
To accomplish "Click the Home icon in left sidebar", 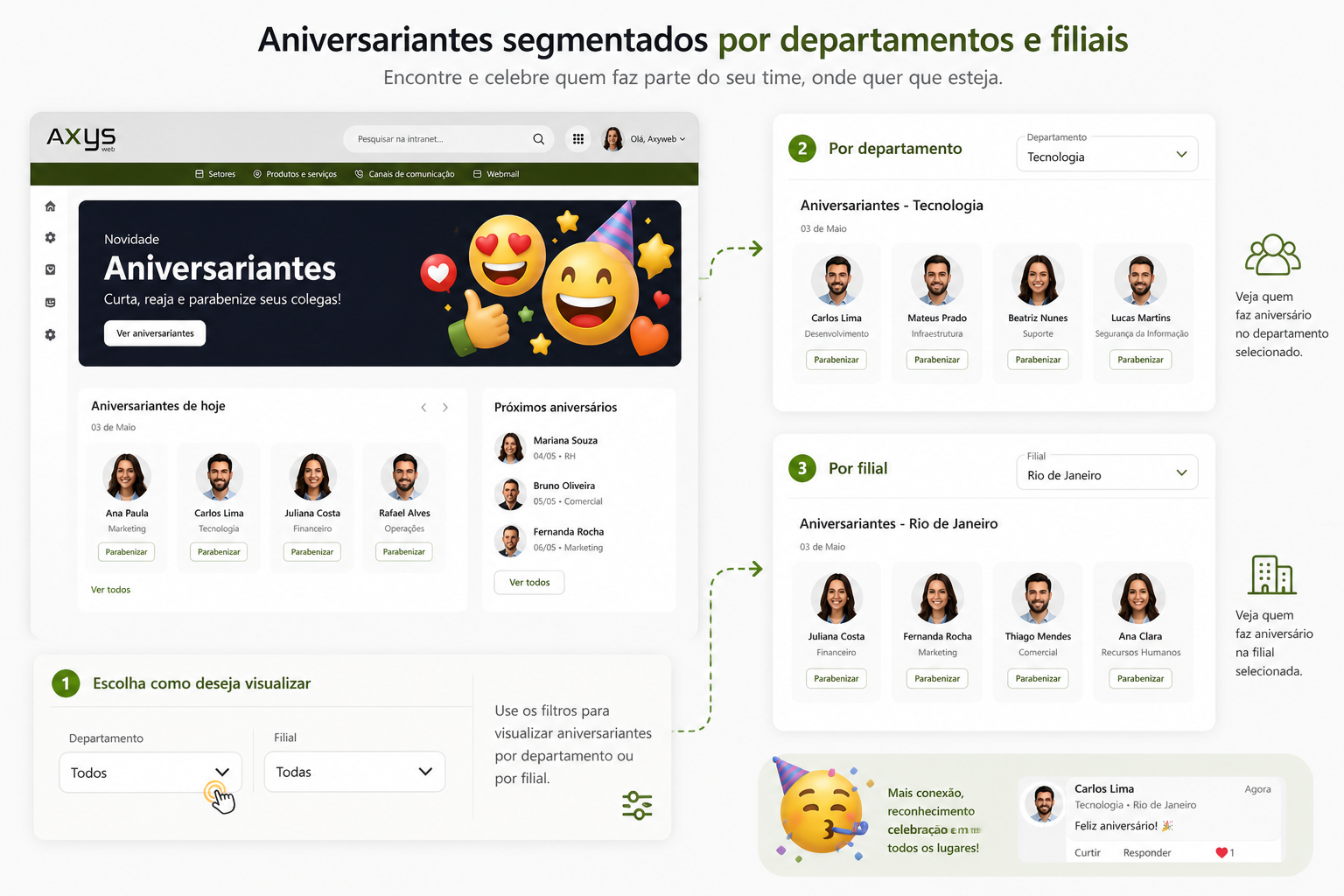I will pos(50,206).
